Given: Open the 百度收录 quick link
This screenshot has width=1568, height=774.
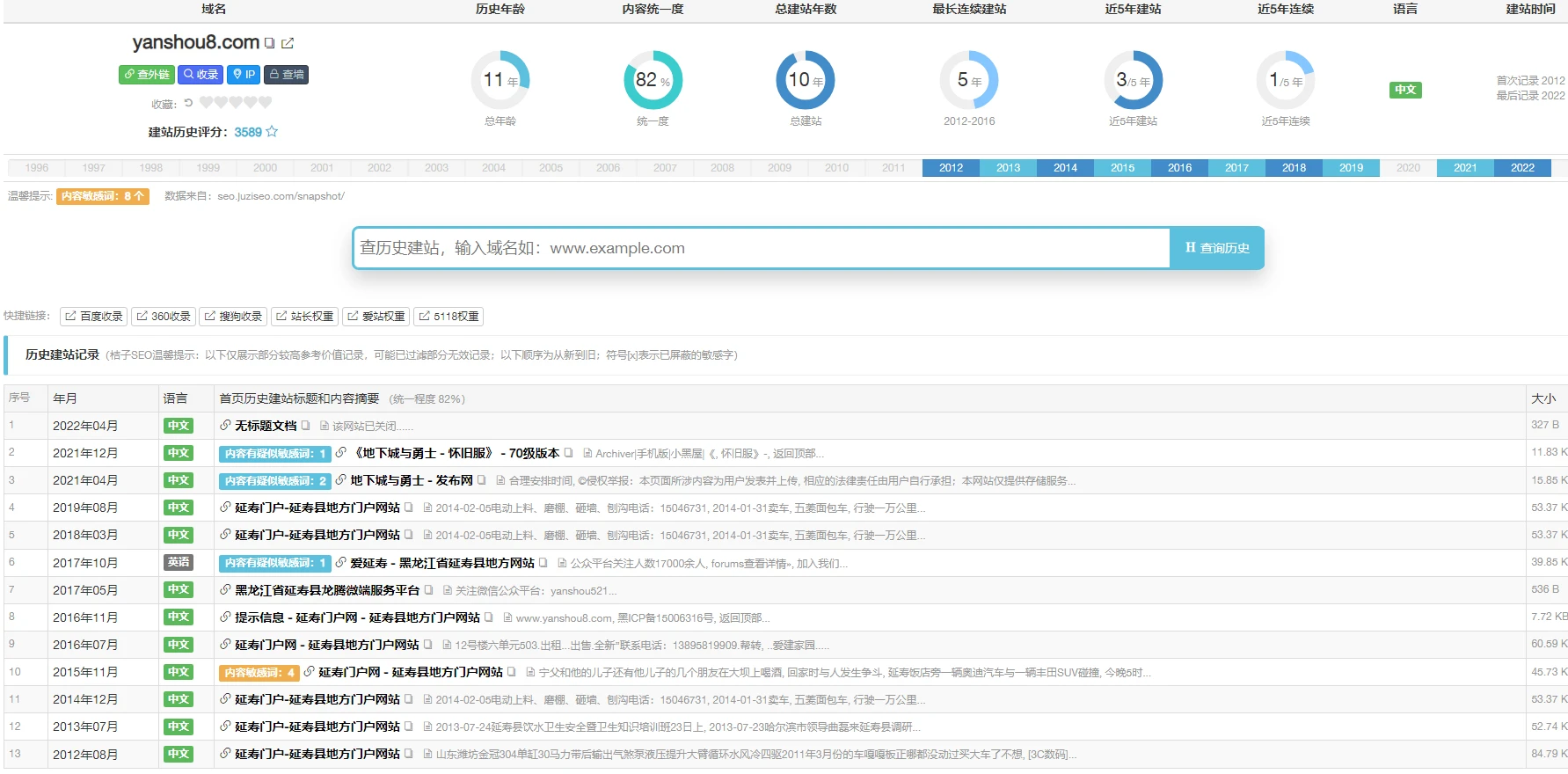Looking at the screenshot, I should [93, 317].
